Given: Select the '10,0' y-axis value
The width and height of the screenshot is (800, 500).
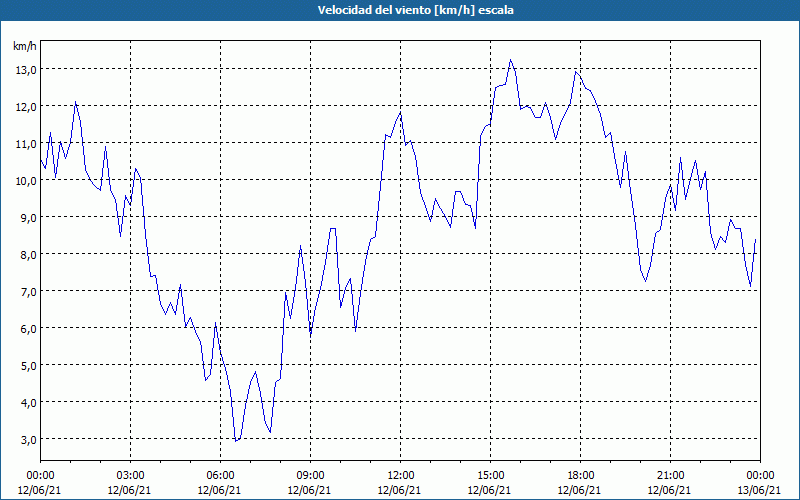Looking at the screenshot, I should tap(25, 181).
